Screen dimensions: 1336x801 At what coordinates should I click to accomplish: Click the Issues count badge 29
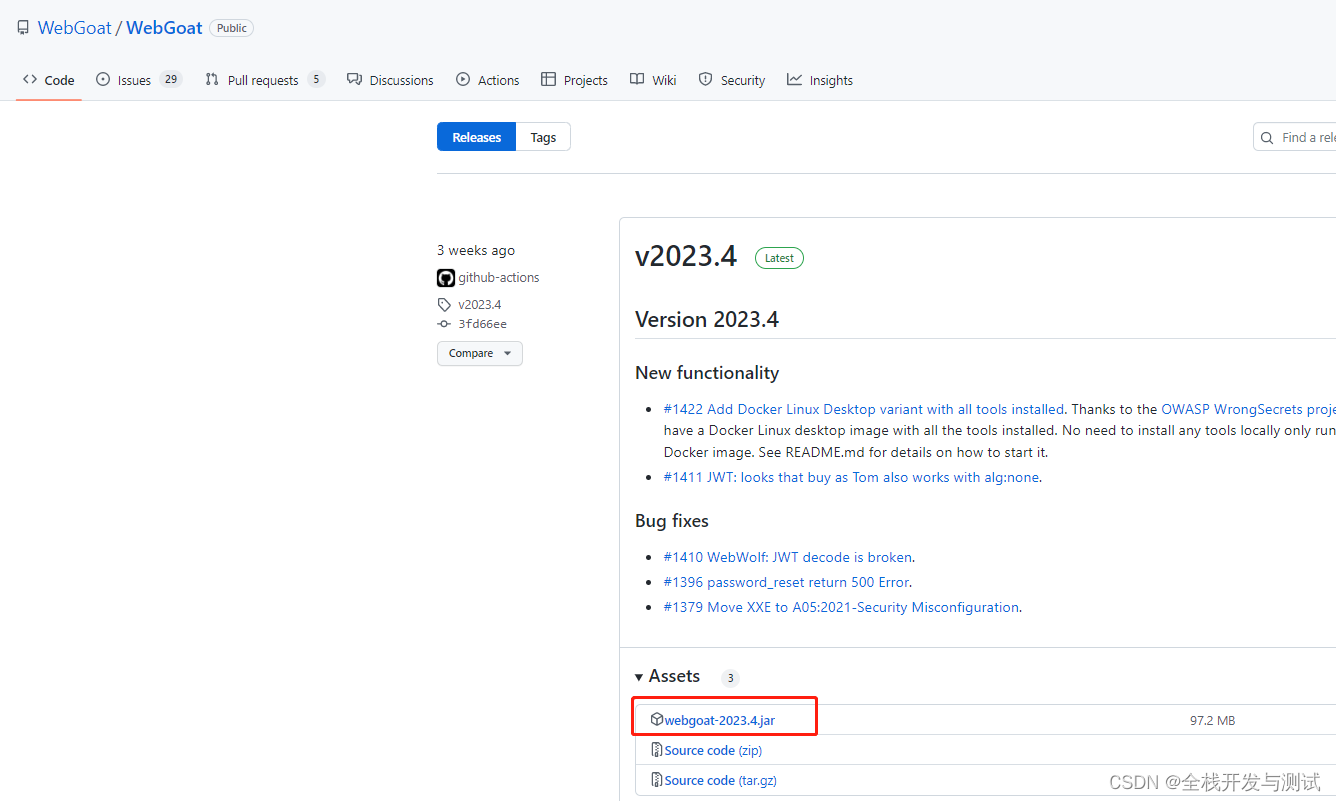(x=171, y=80)
